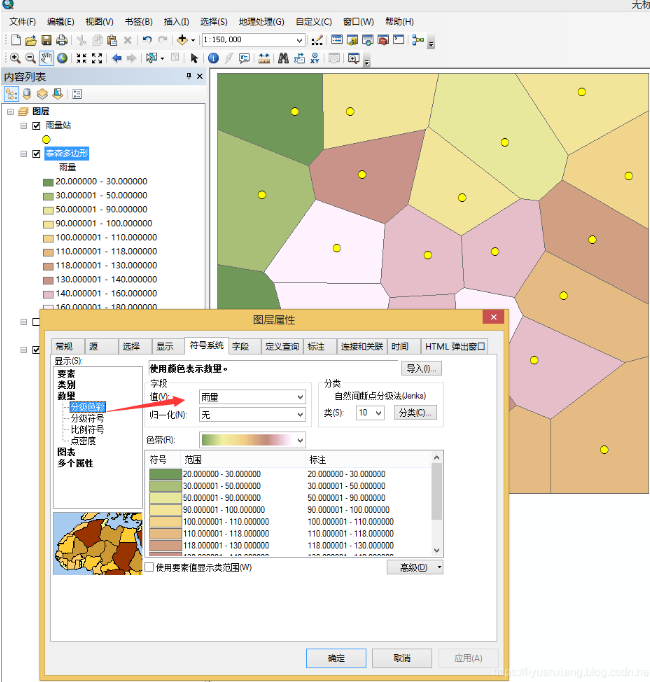This screenshot has height=682, width=650.
Task: Collapse the 泰森多边形 layer legend
Action: (x=23, y=154)
